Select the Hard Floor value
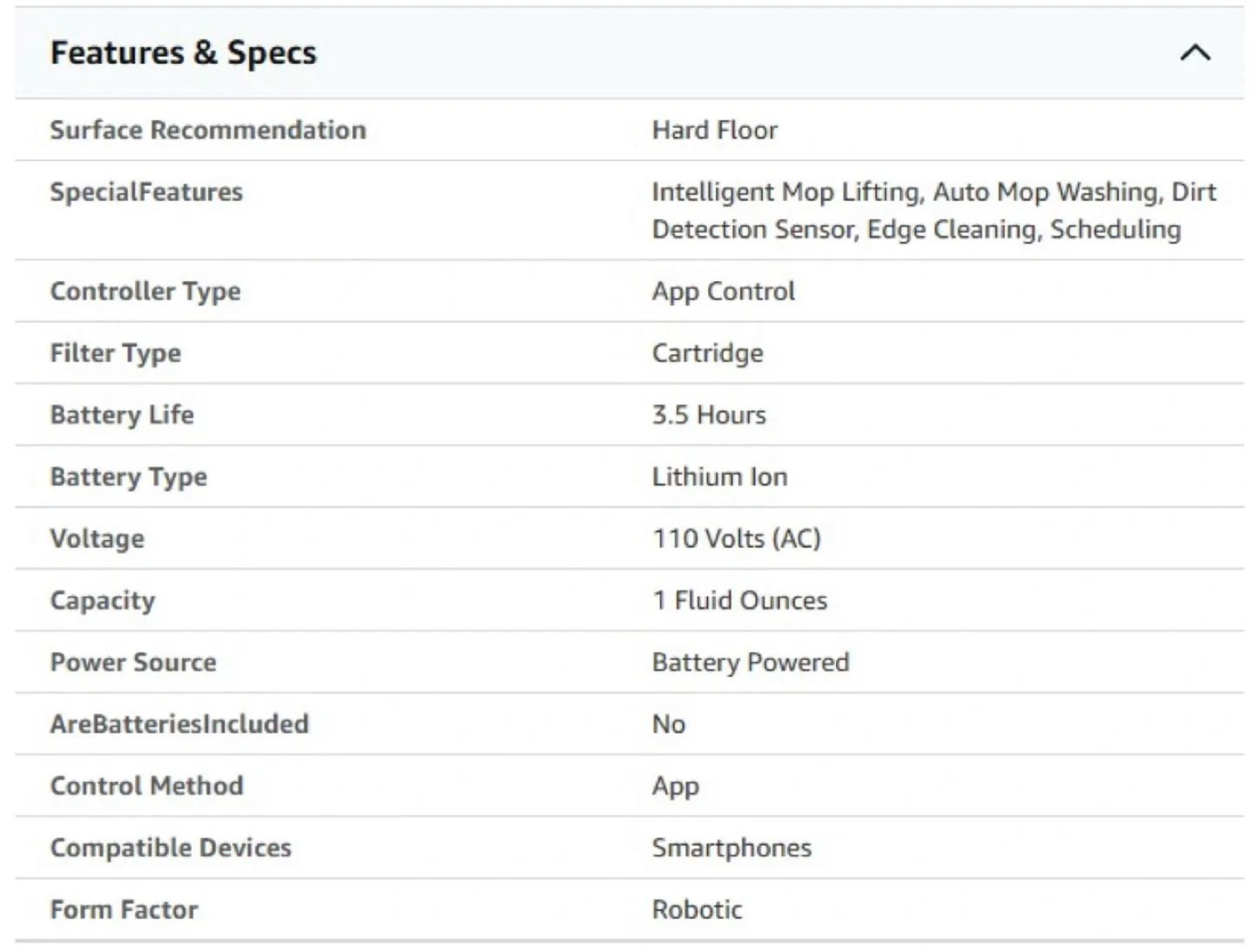This screenshot has width=1254, height=952. pos(715,130)
